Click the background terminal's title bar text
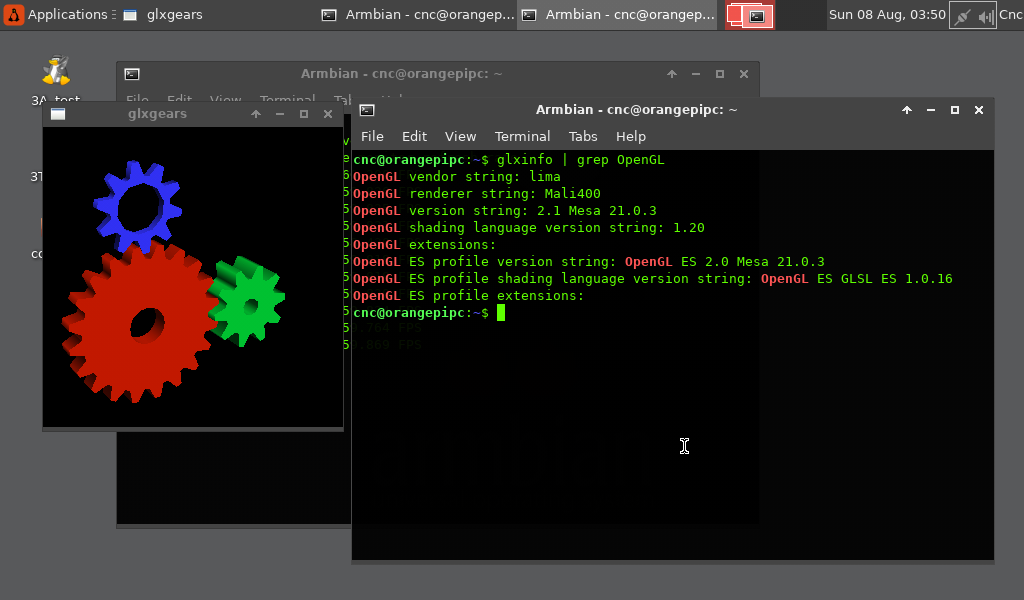This screenshot has width=1024, height=600. click(402, 74)
